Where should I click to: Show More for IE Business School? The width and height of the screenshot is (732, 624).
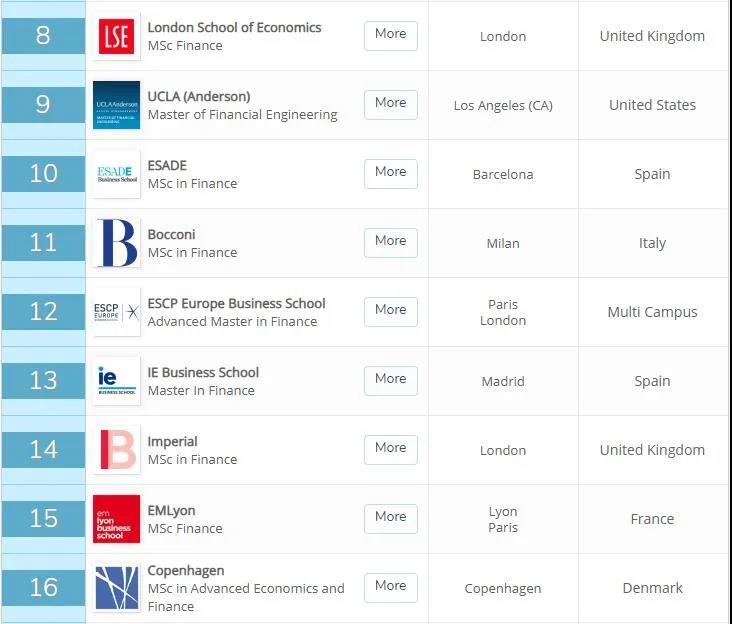click(x=391, y=381)
